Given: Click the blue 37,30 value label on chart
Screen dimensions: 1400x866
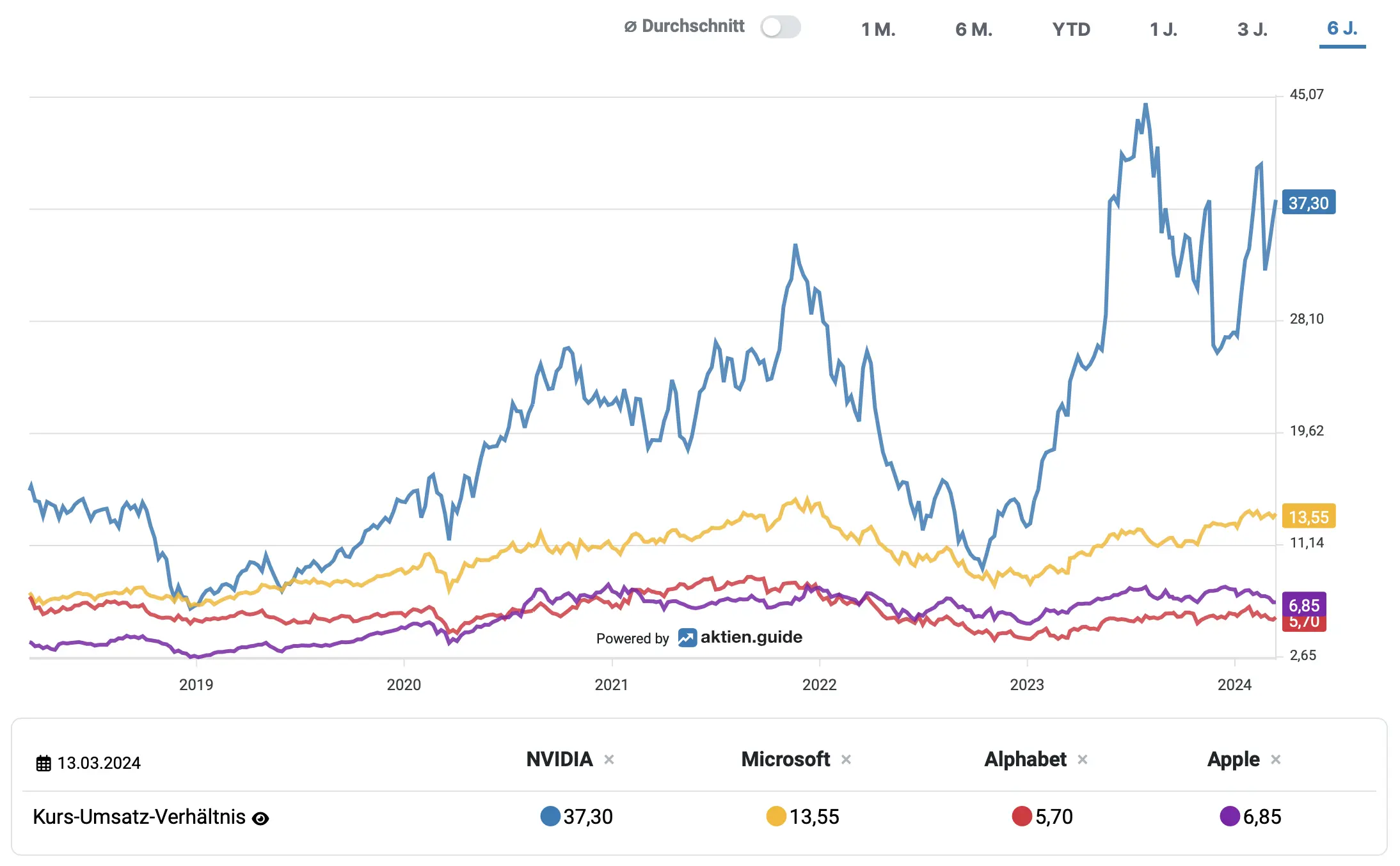Looking at the screenshot, I should (1309, 203).
